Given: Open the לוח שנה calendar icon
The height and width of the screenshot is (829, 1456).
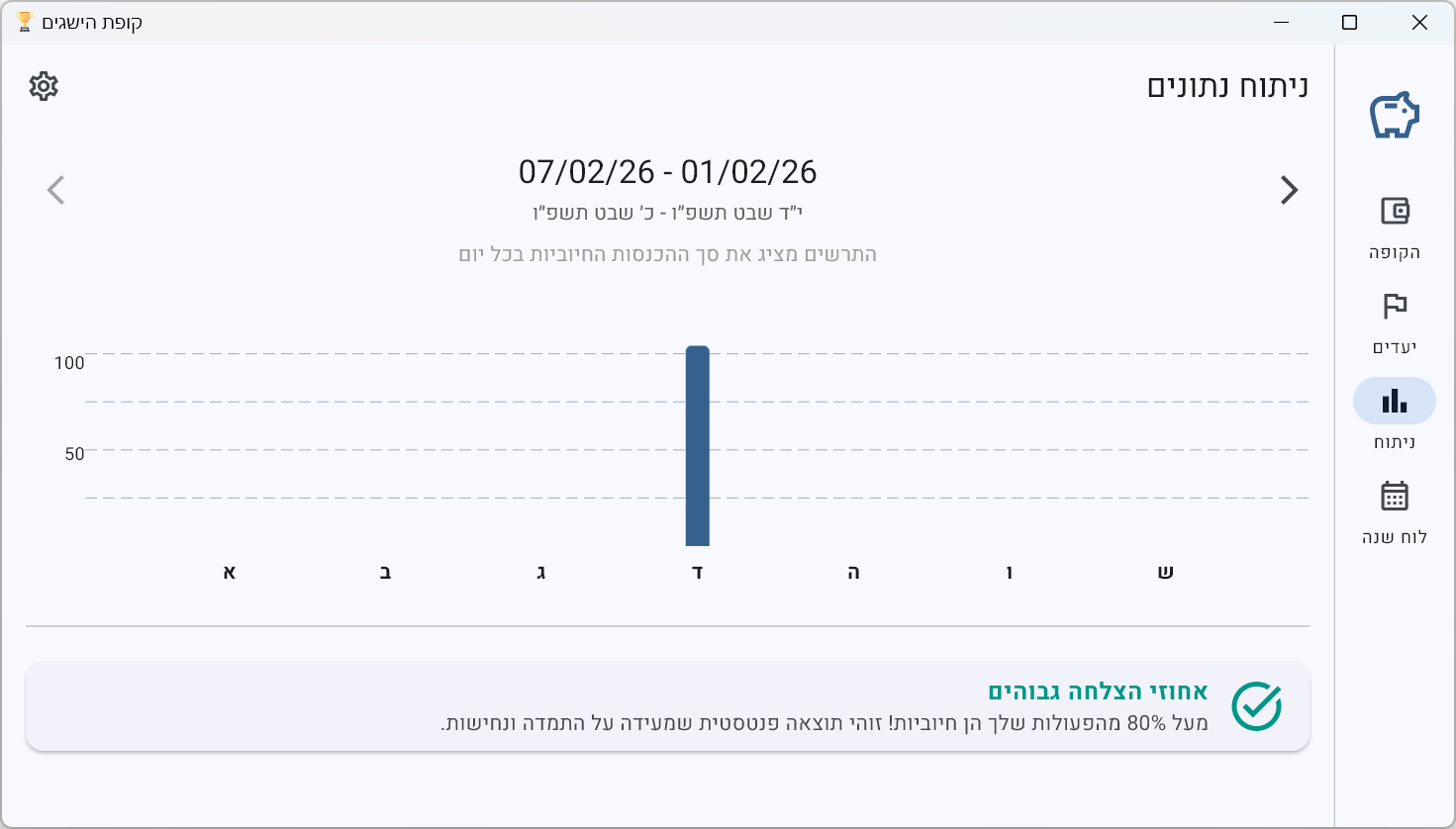Looking at the screenshot, I should tap(1395, 496).
